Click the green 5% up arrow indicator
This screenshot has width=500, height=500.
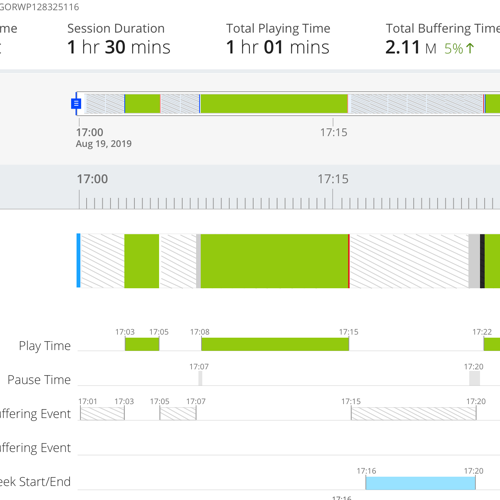[x=459, y=49]
